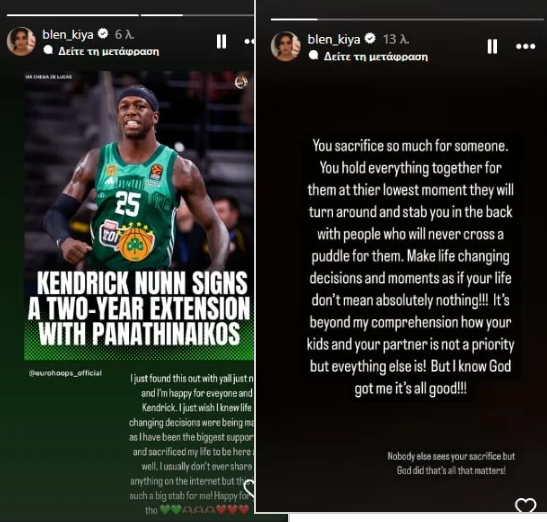Jump to first progress segment on left story
Image resolution: width=547 pixels, height=522 pixels.
coord(73,15)
